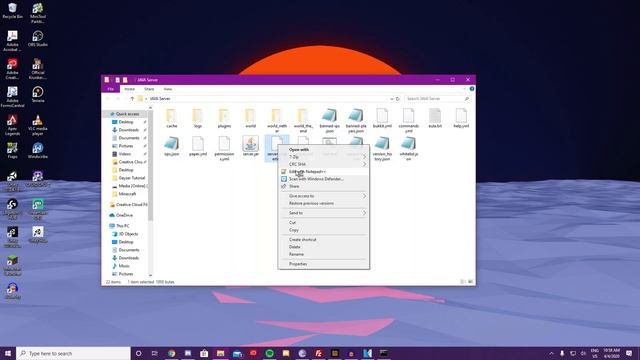This screenshot has width=640, height=360.
Task: Choose Open with in context menu
Action: (299, 150)
